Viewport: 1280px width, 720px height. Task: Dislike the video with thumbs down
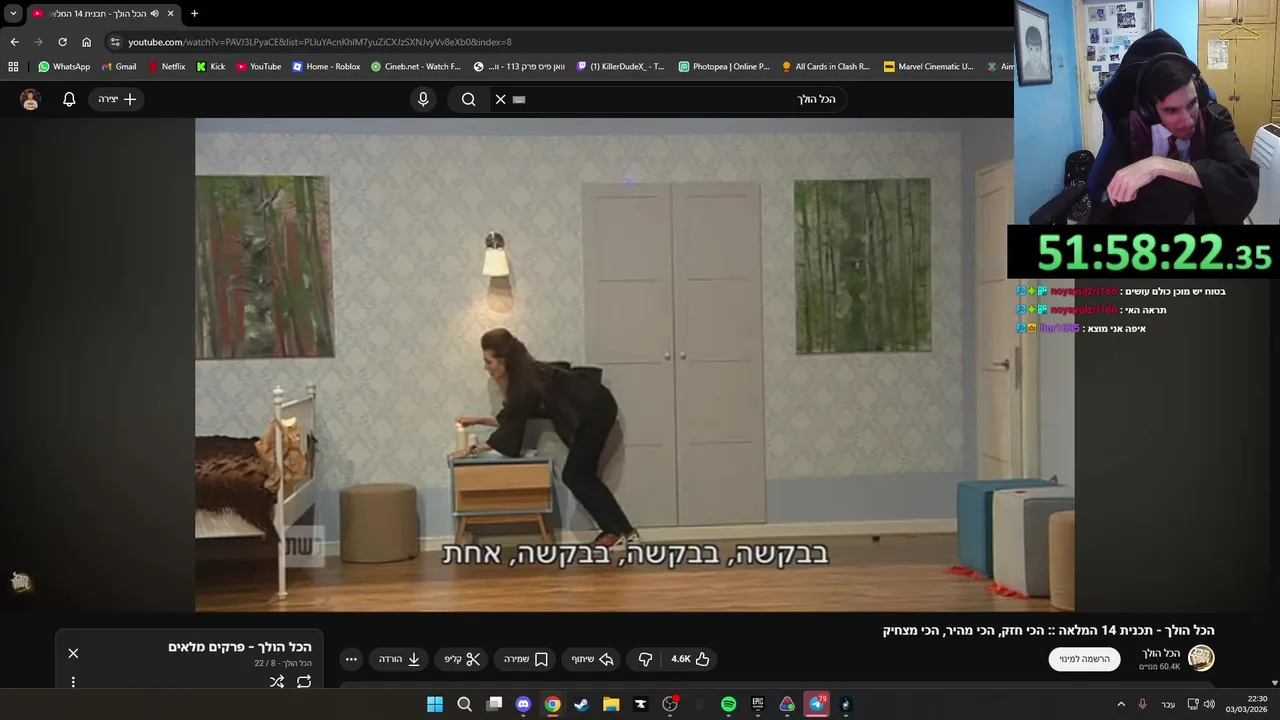coord(645,659)
